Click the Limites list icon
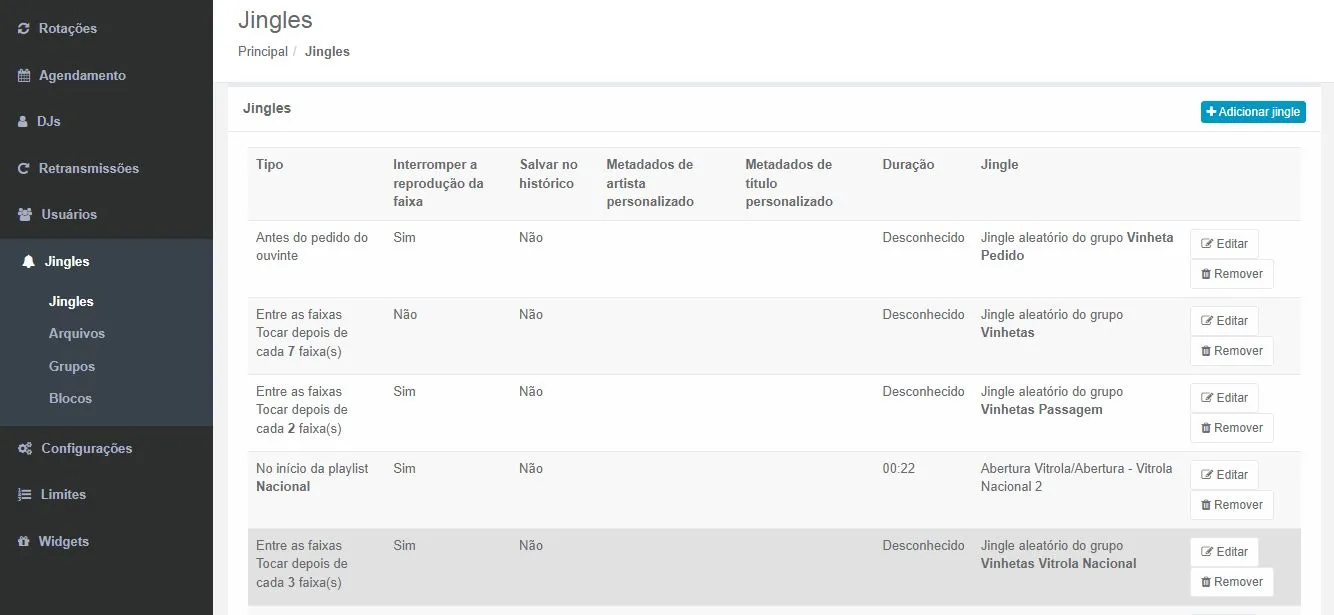Image resolution: width=1334 pixels, height=615 pixels. pos(25,495)
